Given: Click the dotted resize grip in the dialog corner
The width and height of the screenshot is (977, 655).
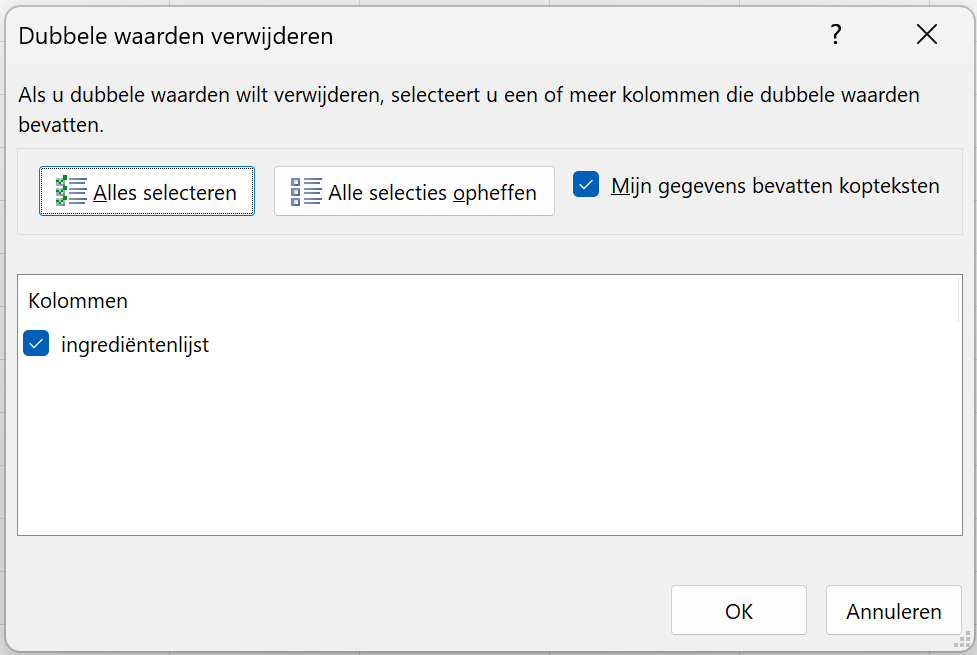Looking at the screenshot, I should (x=963, y=640).
